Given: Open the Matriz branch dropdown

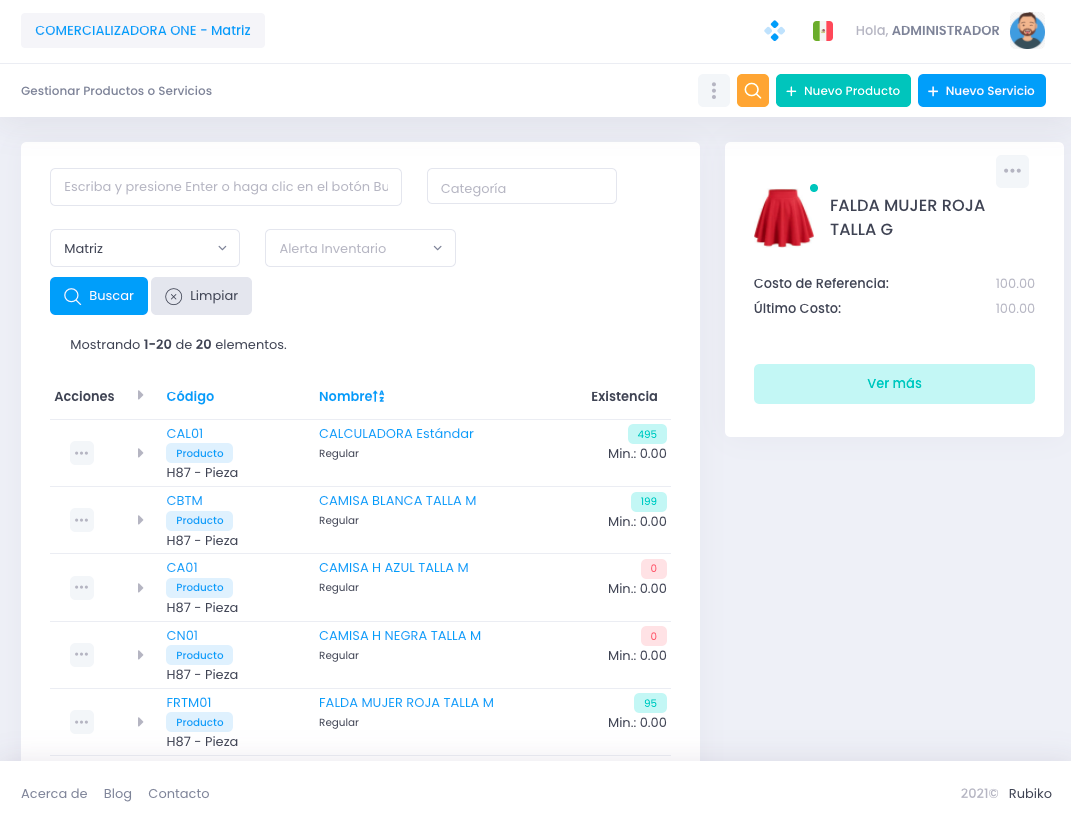Looking at the screenshot, I should (x=144, y=247).
